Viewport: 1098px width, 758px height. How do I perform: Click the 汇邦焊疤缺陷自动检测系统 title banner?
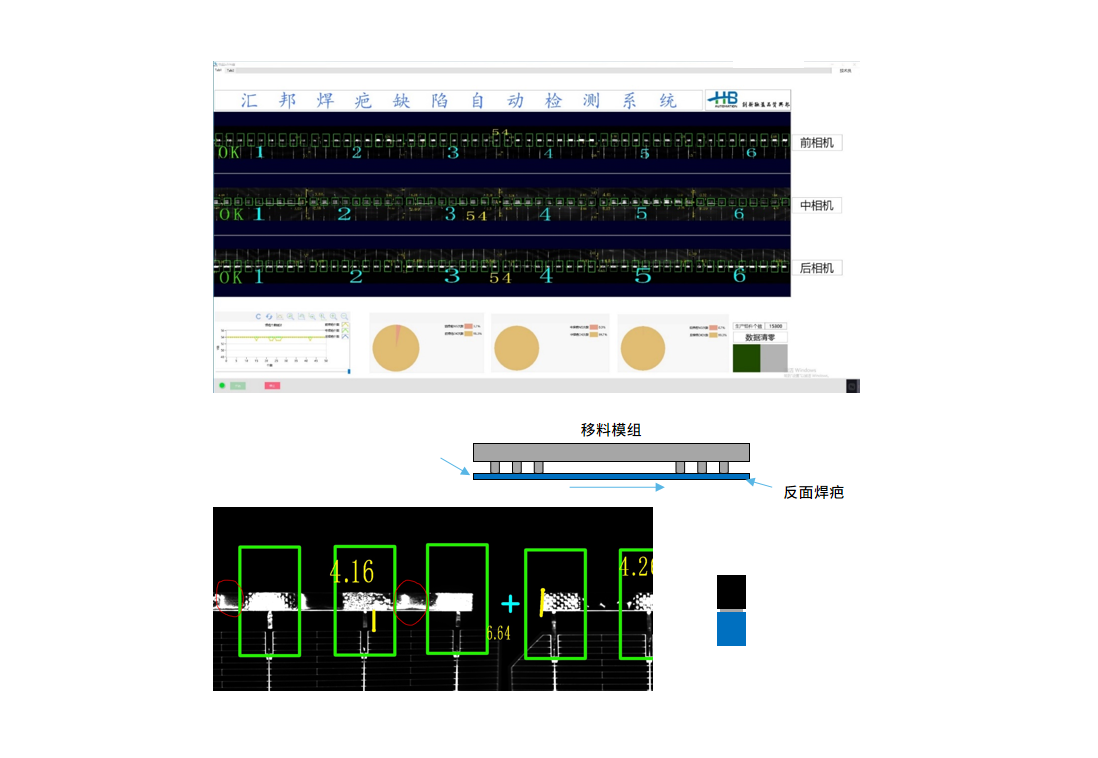point(459,100)
